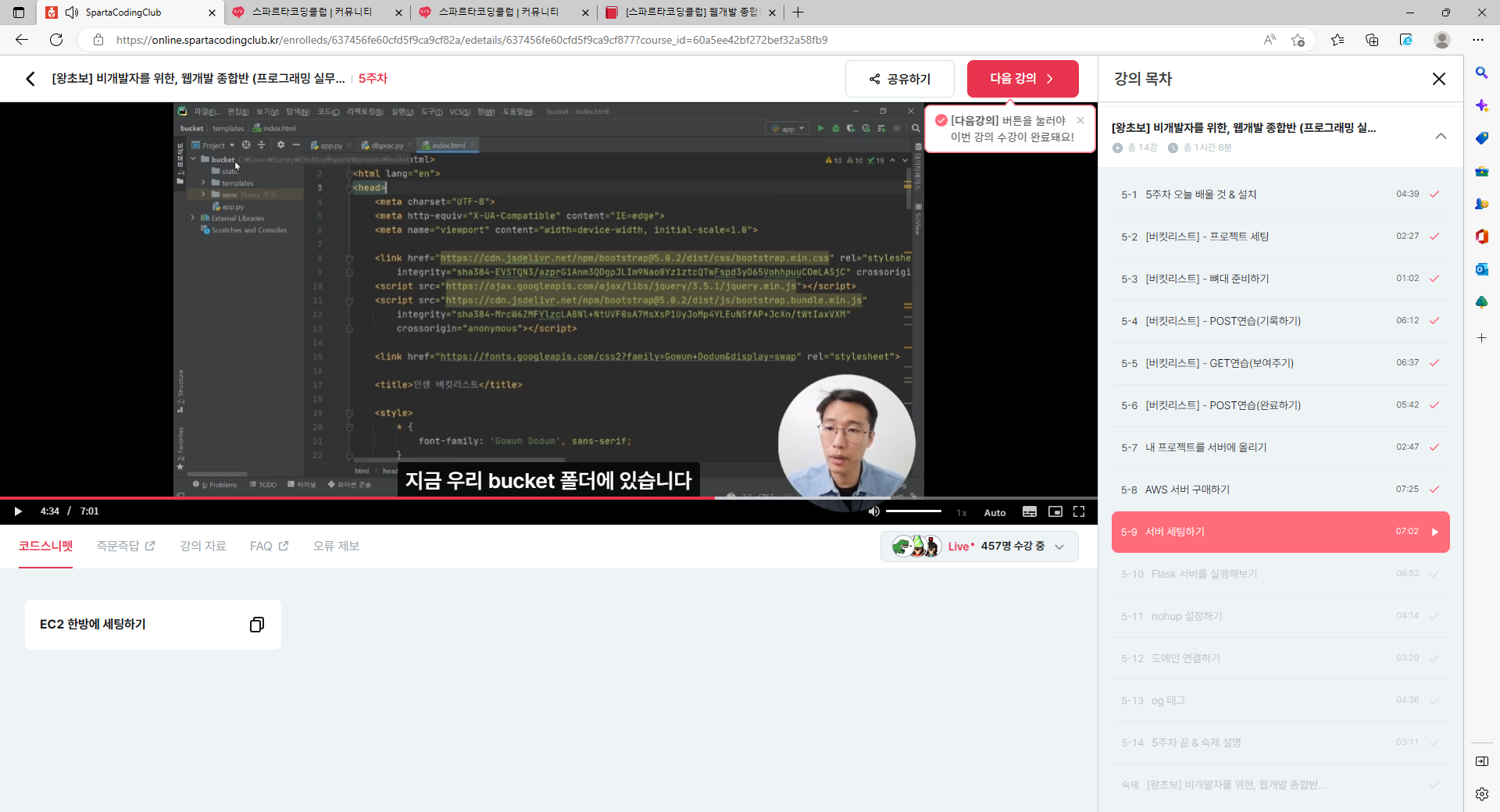Open the FAQ tab

269,546
